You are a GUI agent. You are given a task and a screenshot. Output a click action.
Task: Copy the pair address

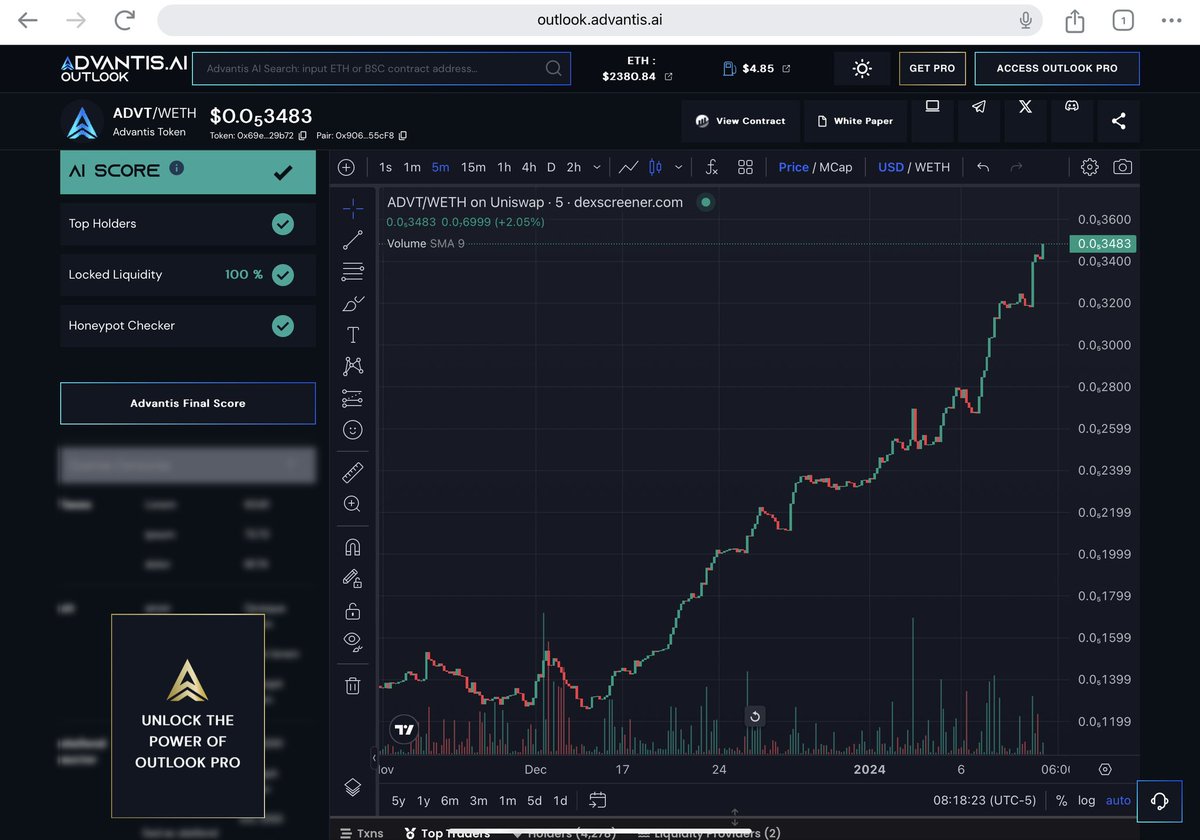coord(403,135)
